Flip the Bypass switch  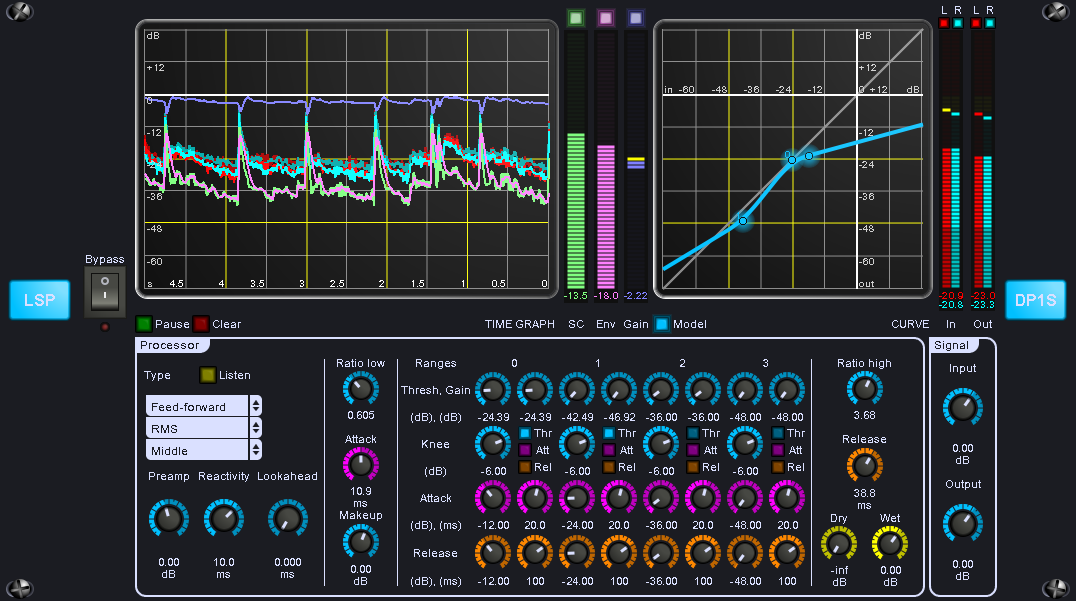pos(105,293)
